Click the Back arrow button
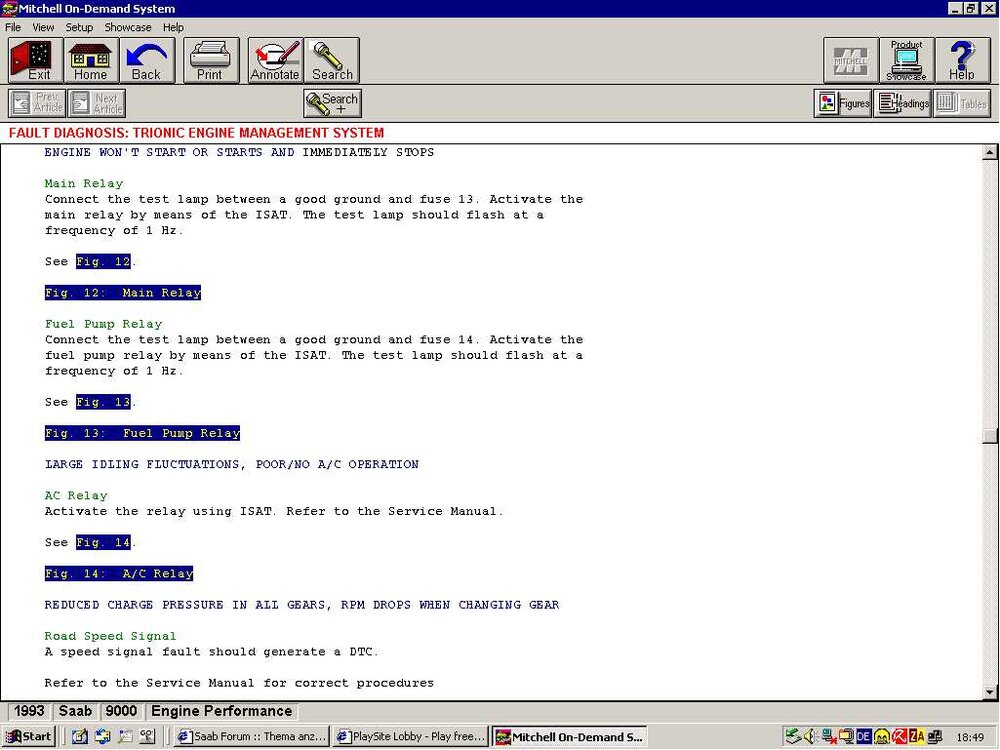Viewport: 1000px width, 750px height. [147, 61]
